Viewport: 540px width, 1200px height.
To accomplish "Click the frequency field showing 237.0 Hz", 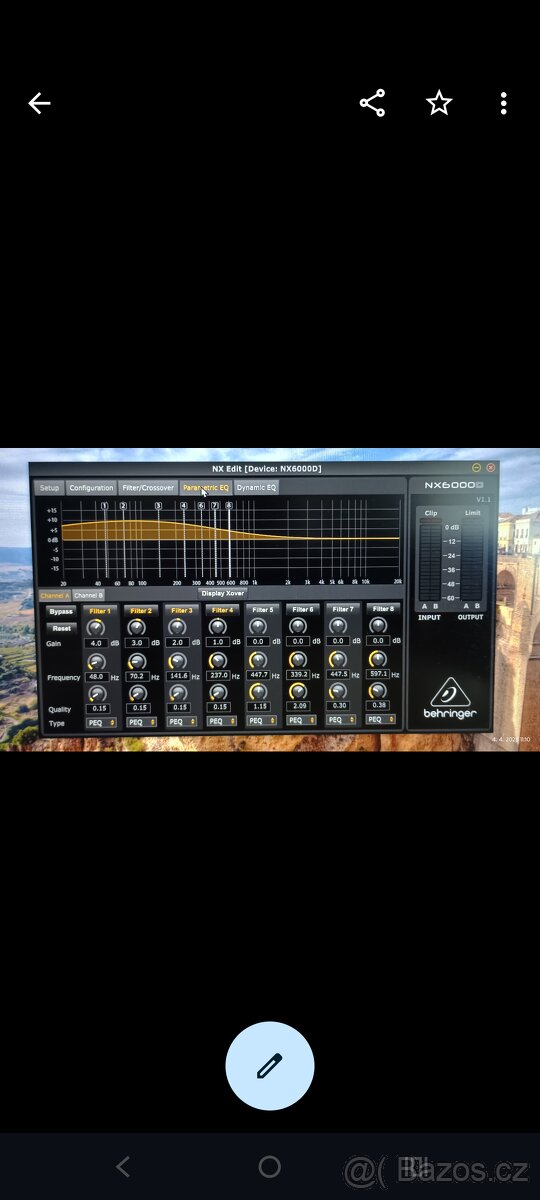I will click(219, 676).
